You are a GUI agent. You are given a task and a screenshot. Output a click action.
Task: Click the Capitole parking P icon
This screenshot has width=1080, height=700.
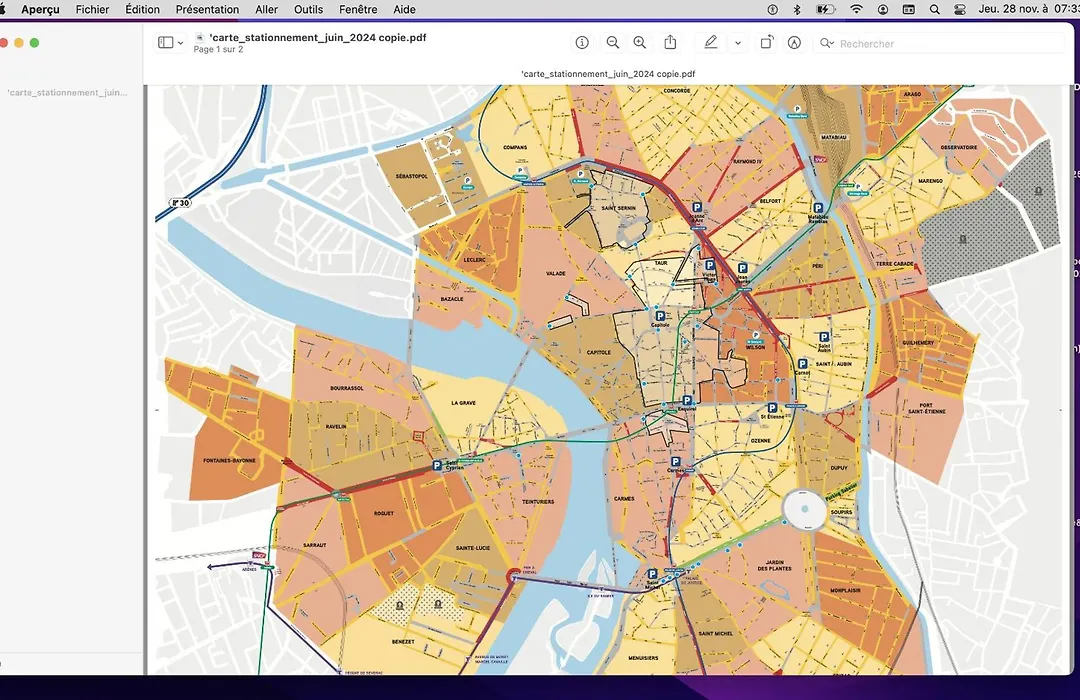click(660, 316)
